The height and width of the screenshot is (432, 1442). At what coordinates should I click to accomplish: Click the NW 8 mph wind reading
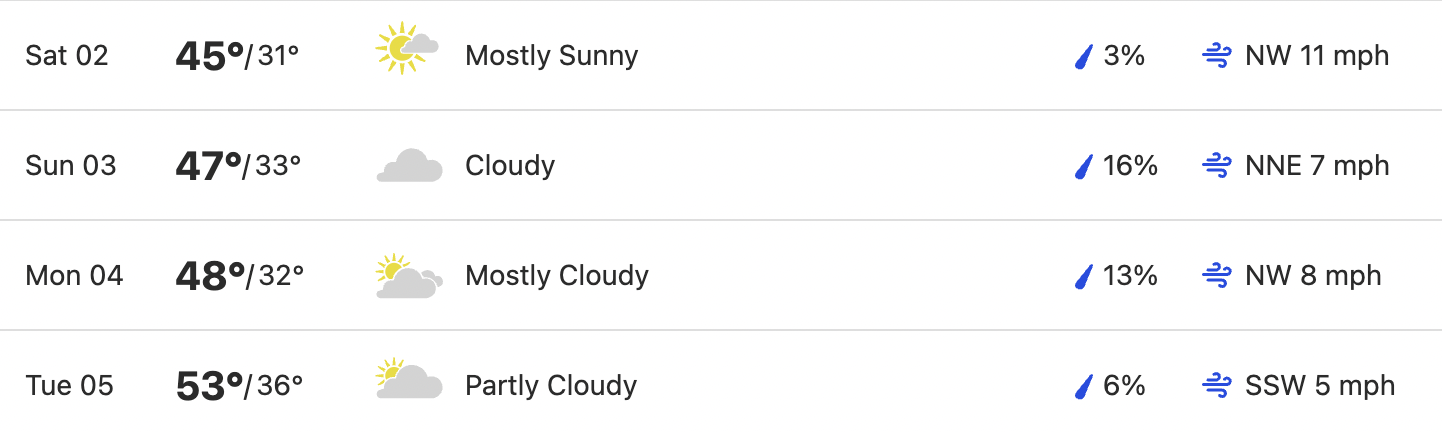tap(1313, 275)
